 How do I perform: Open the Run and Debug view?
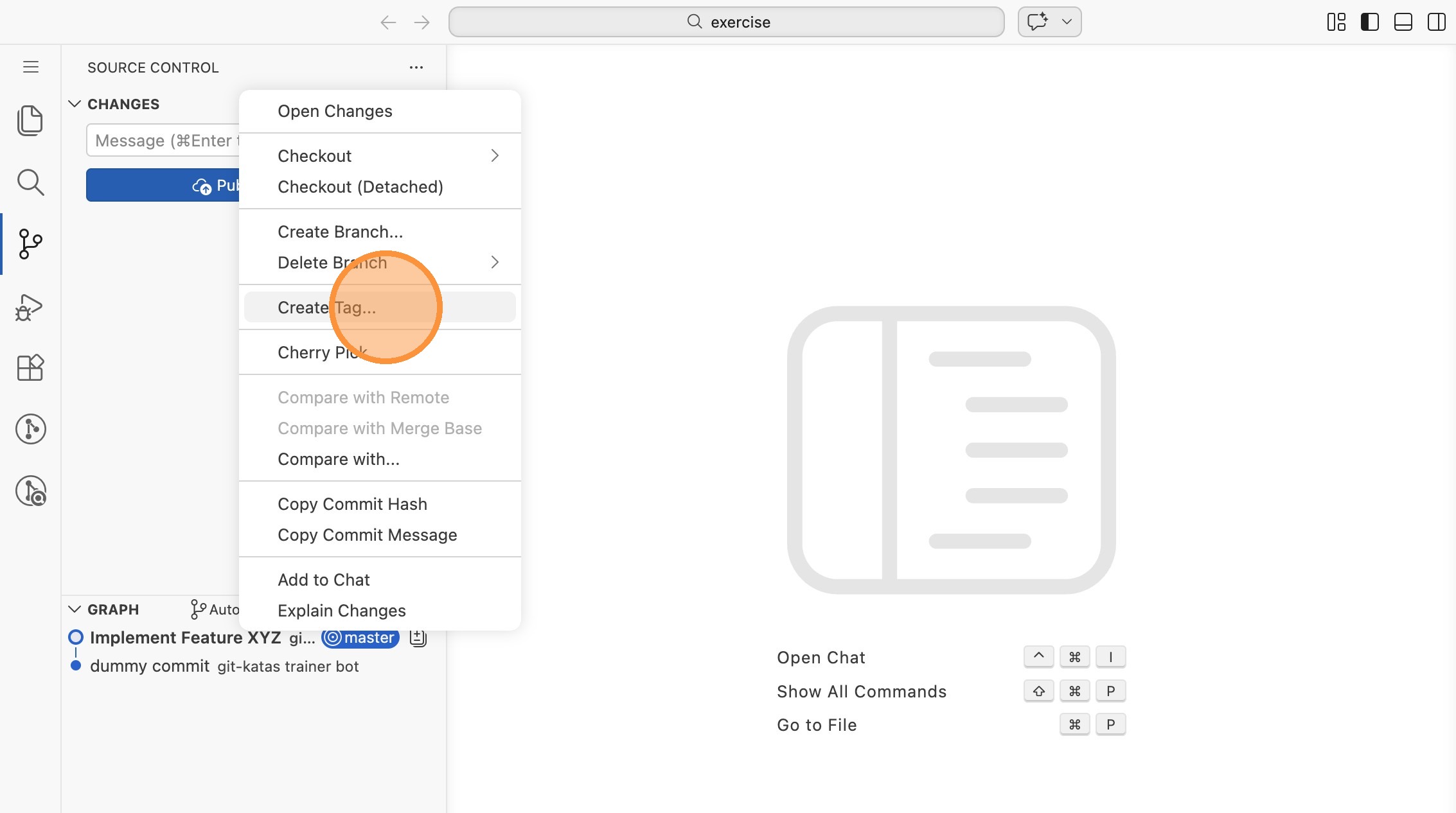30,307
